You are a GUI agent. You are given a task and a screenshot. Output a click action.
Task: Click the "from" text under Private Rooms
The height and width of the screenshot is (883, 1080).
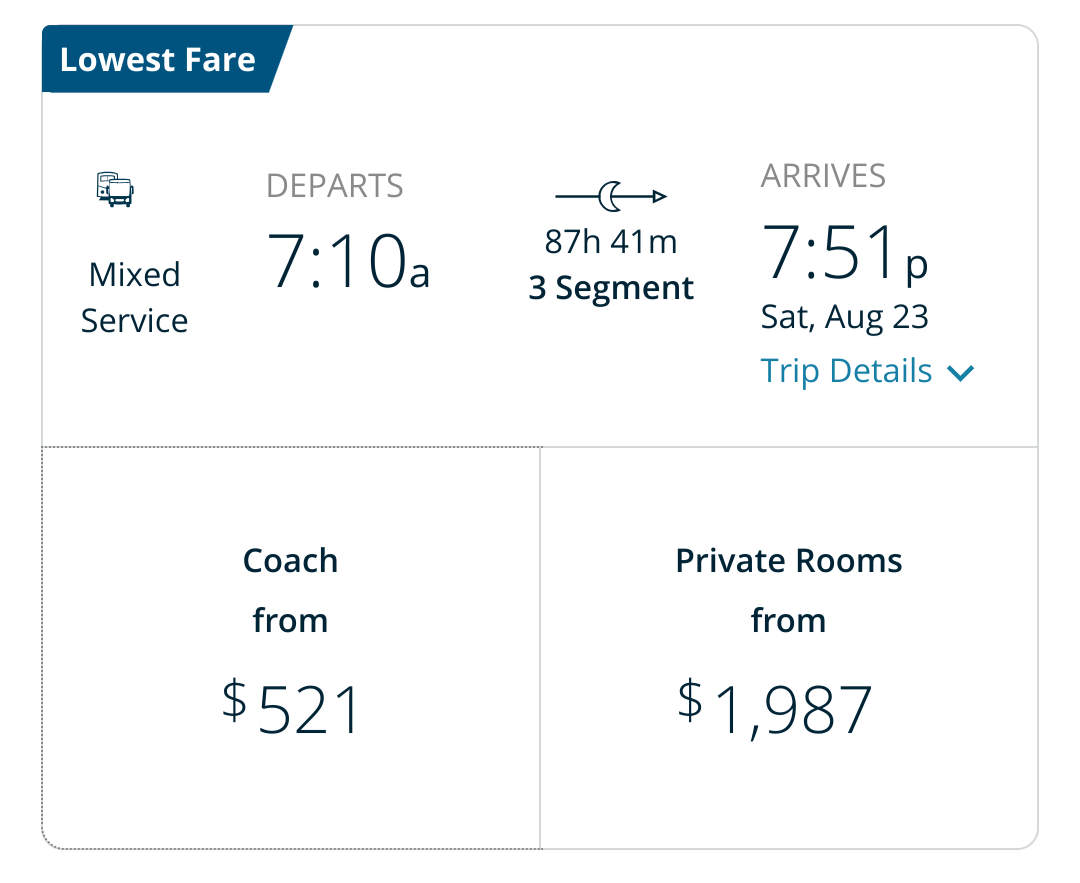[789, 621]
